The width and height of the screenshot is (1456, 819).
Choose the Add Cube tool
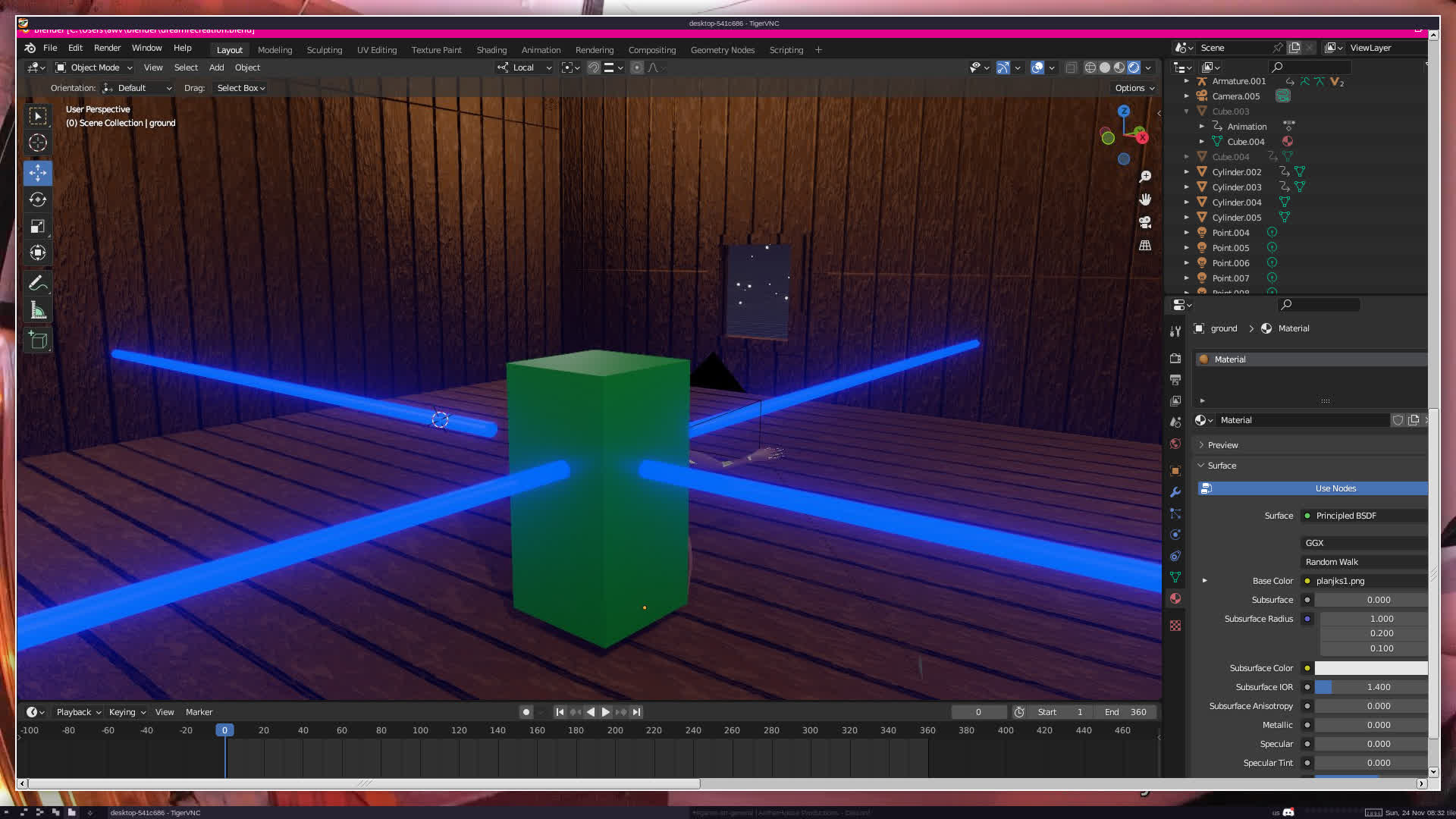[38, 340]
